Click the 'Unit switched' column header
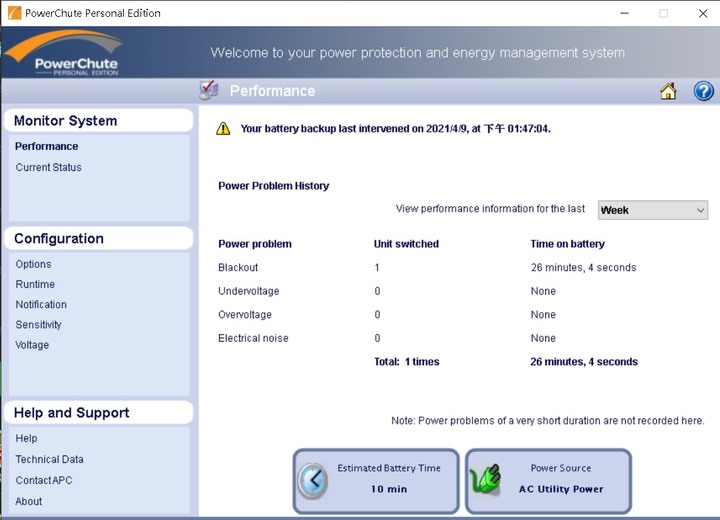720x520 pixels. [x=406, y=244]
